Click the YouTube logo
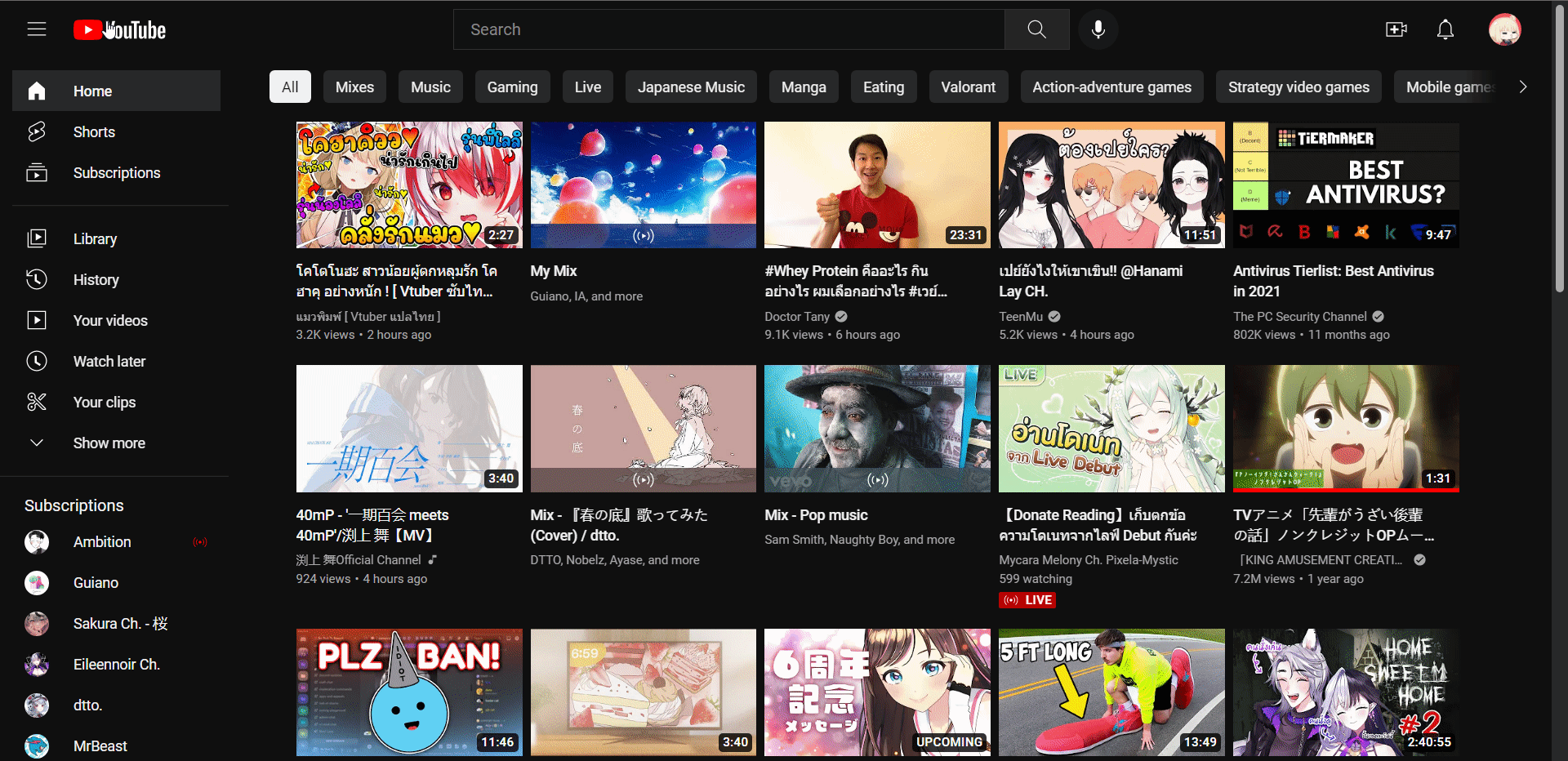 coord(120,30)
